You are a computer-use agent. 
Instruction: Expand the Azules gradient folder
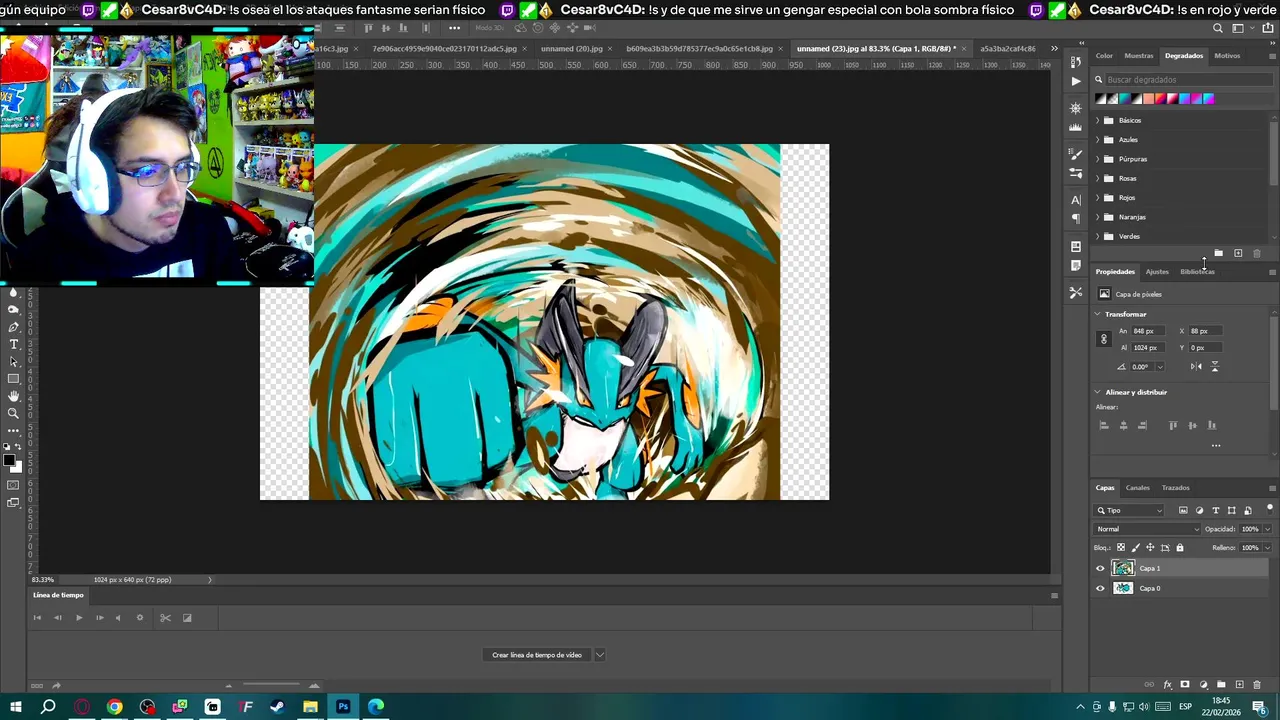pyautogui.click(x=1098, y=140)
